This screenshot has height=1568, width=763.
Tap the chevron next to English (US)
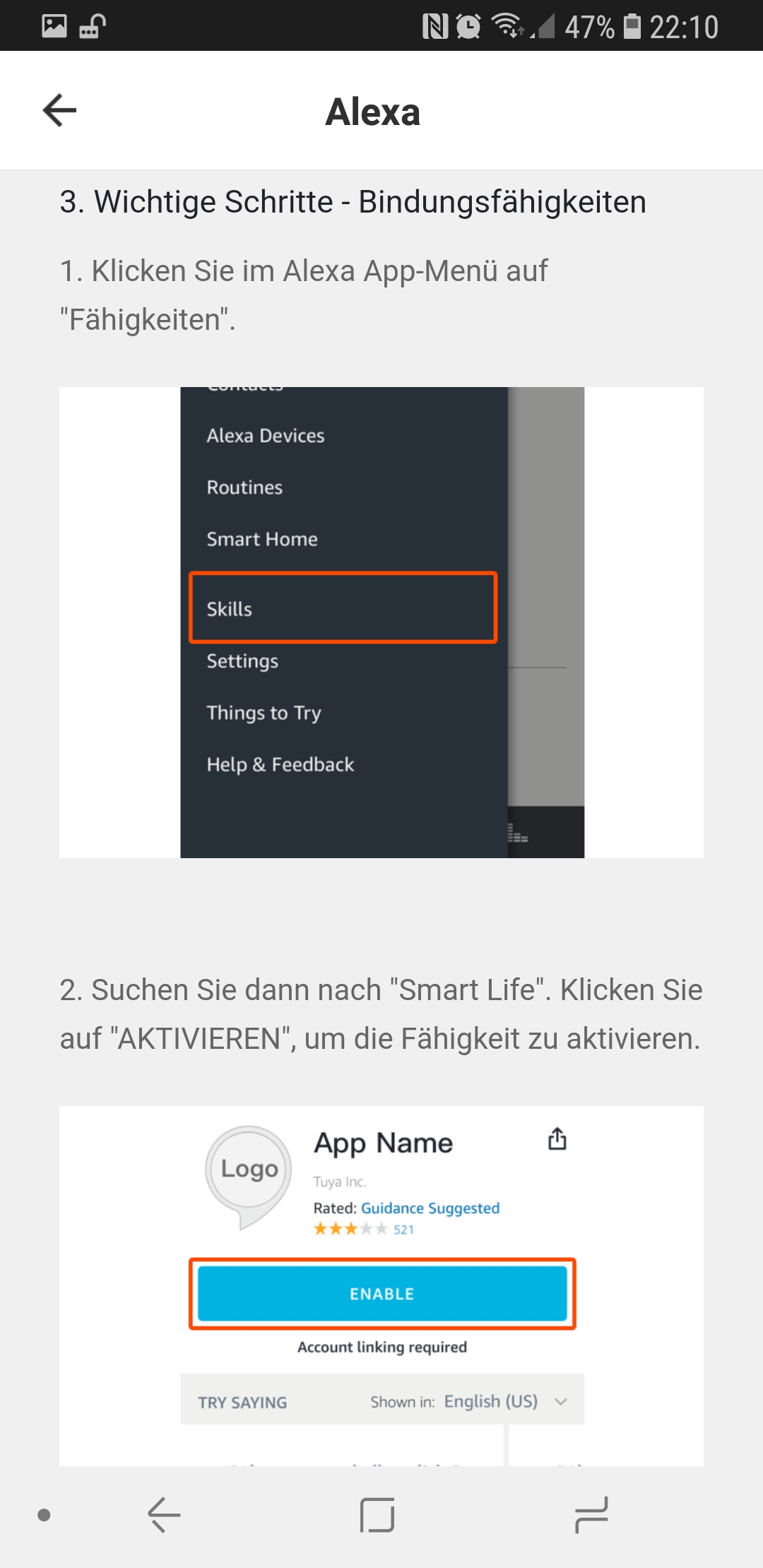point(561,1401)
